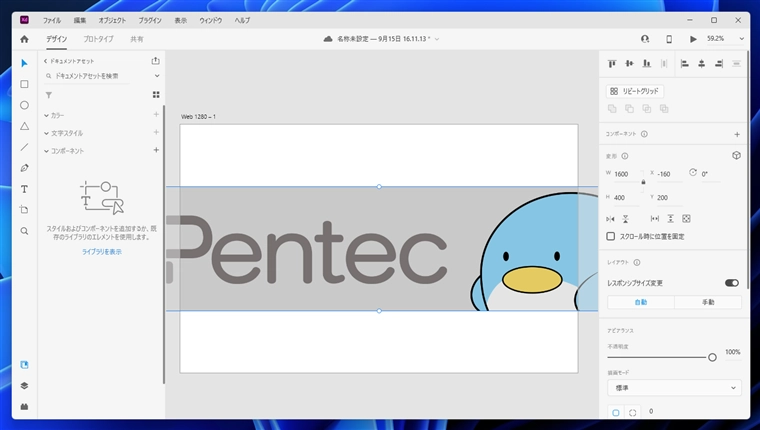The width and height of the screenshot is (760, 430).
Task: Open the ファイル menu
Action: pyautogui.click(x=52, y=20)
